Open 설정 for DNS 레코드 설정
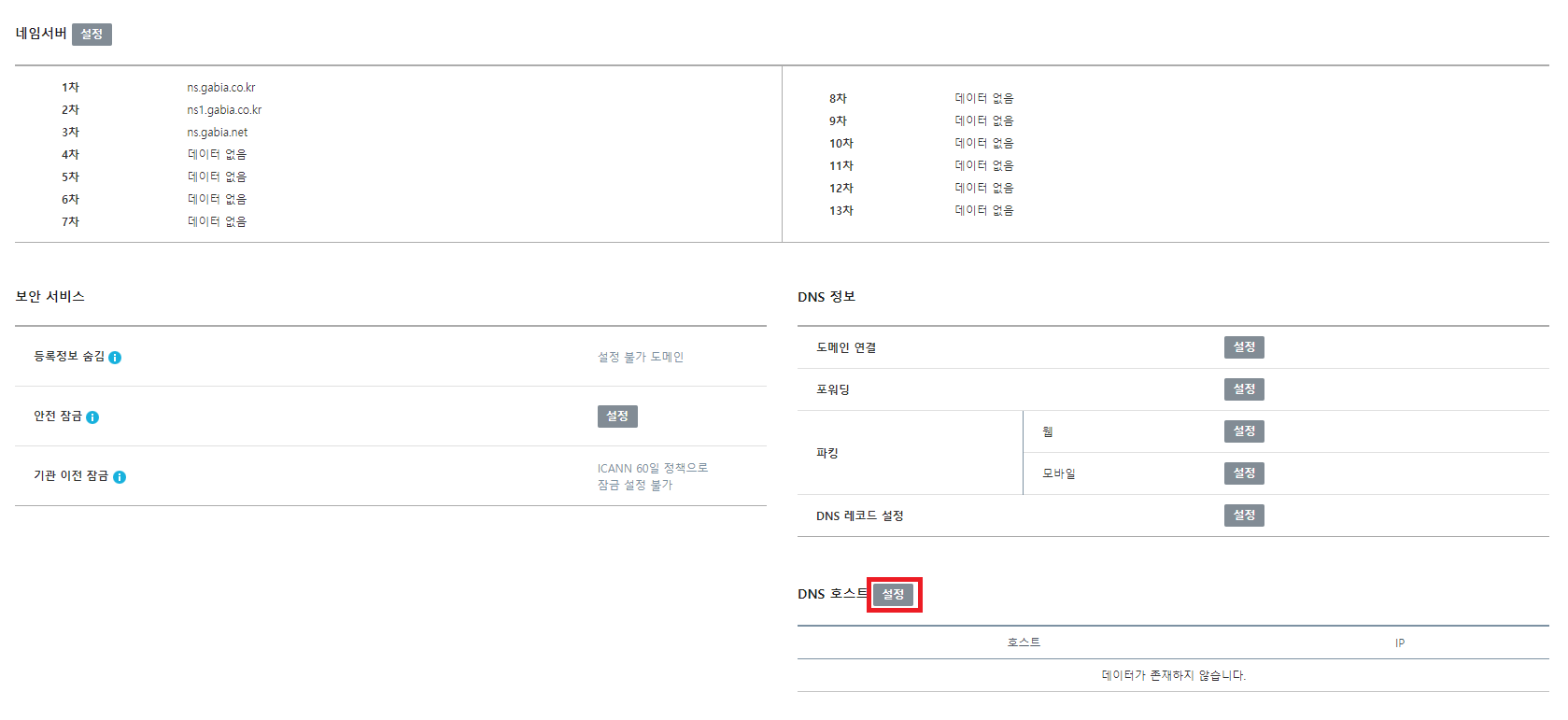 click(1244, 515)
